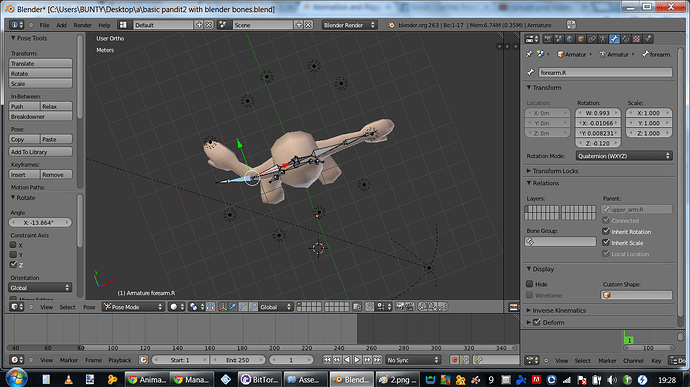The height and width of the screenshot is (387, 690).
Task: Open the Blender Render engine dropdown
Action: (x=349, y=25)
